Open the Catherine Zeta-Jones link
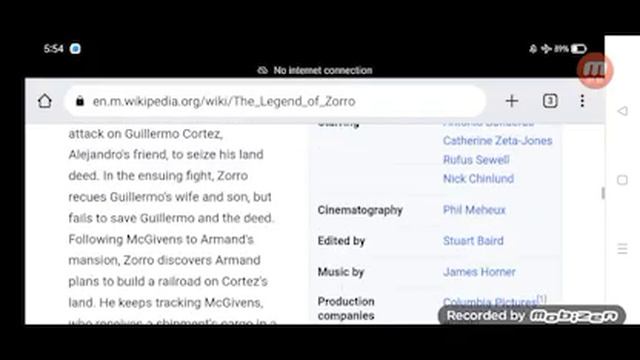The image size is (640, 360). coord(497,141)
